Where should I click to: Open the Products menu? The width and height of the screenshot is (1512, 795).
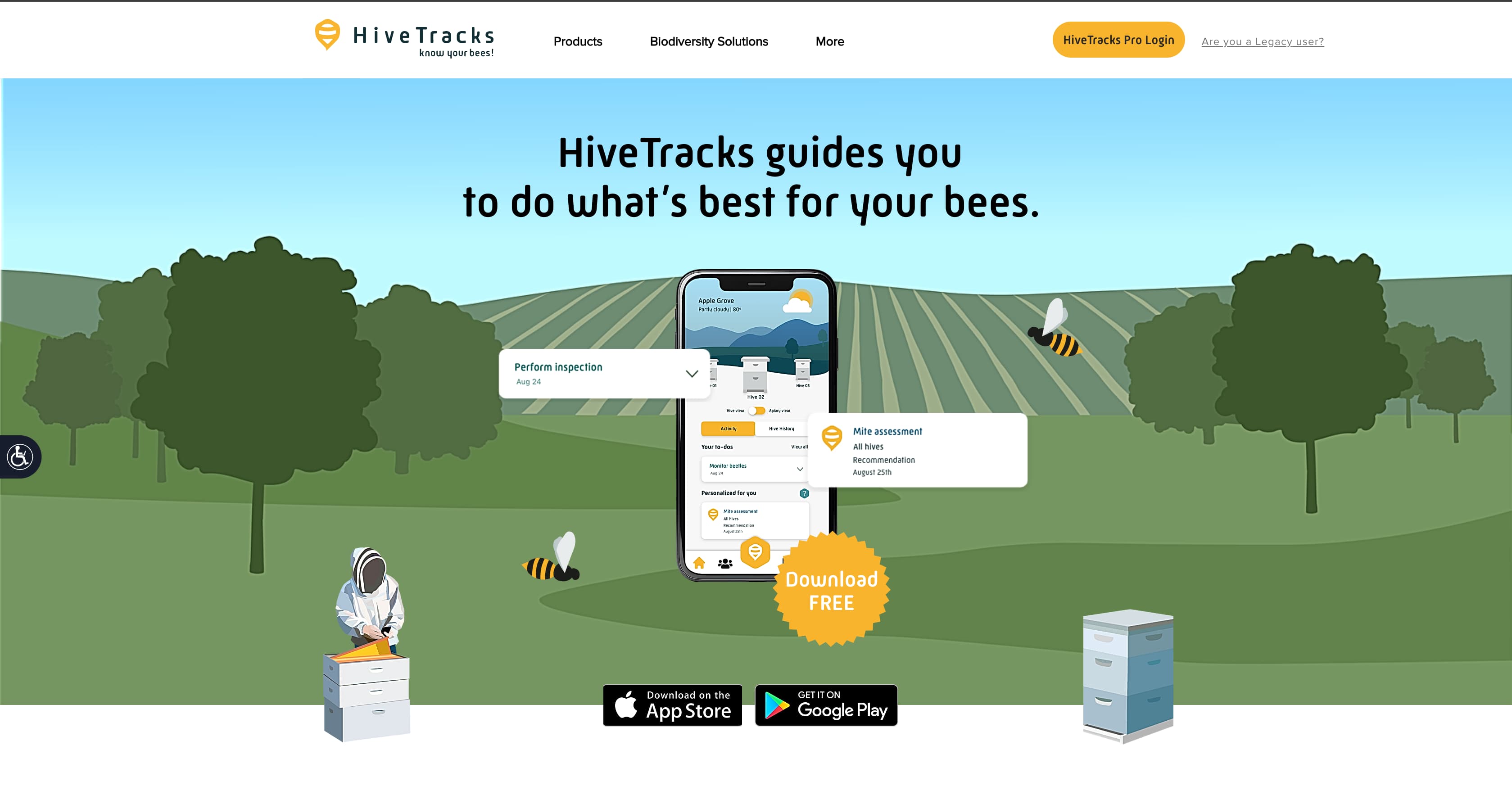pos(579,40)
